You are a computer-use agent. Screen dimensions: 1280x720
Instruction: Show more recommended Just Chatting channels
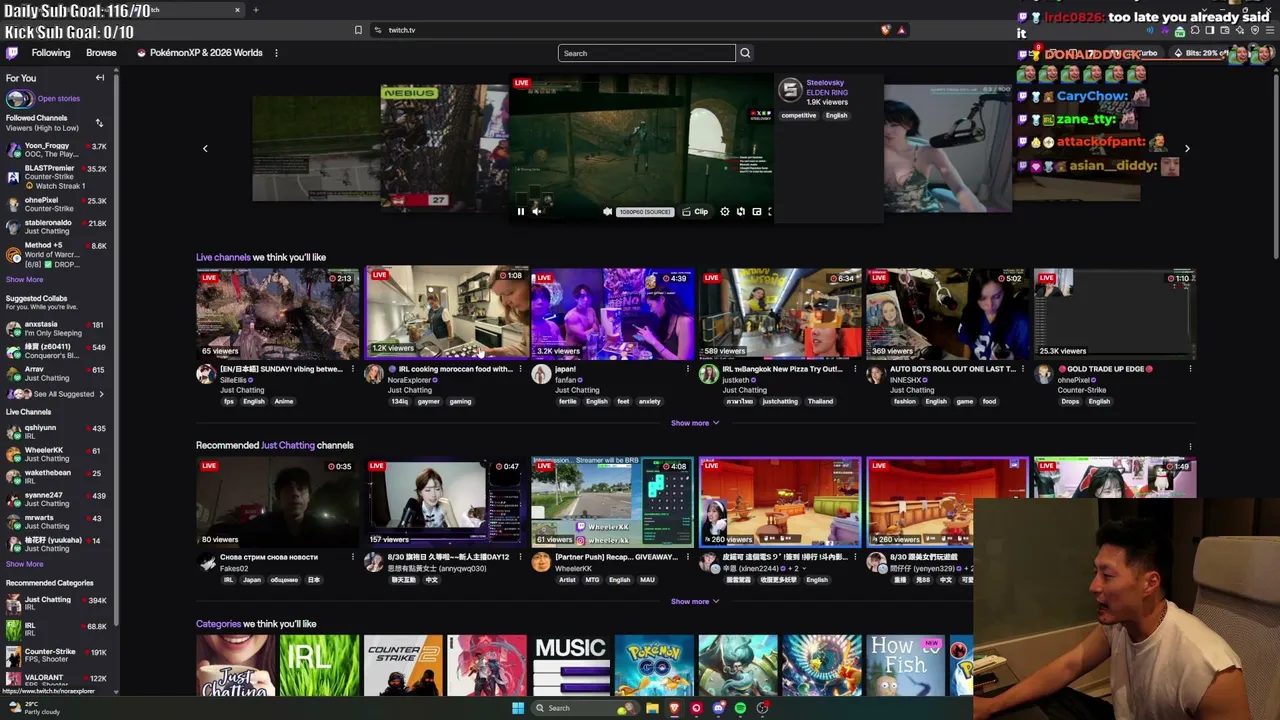coord(694,601)
